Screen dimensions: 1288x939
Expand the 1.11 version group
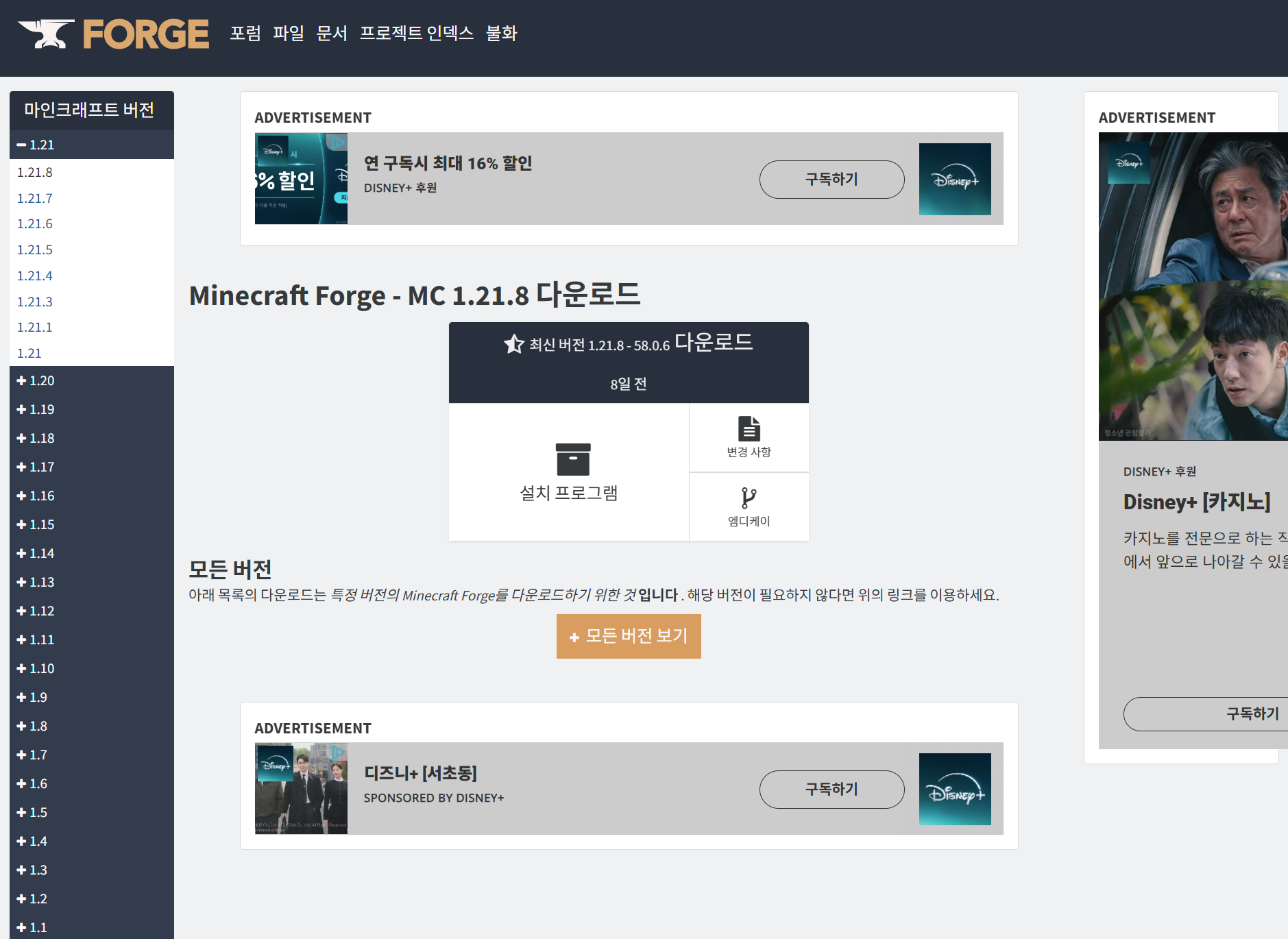tap(92, 639)
